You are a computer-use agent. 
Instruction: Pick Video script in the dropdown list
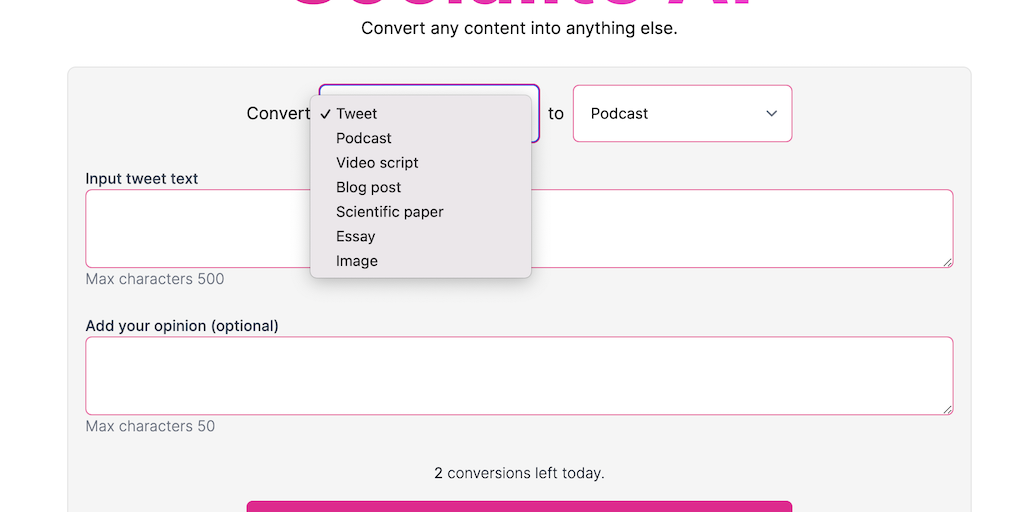(x=377, y=163)
